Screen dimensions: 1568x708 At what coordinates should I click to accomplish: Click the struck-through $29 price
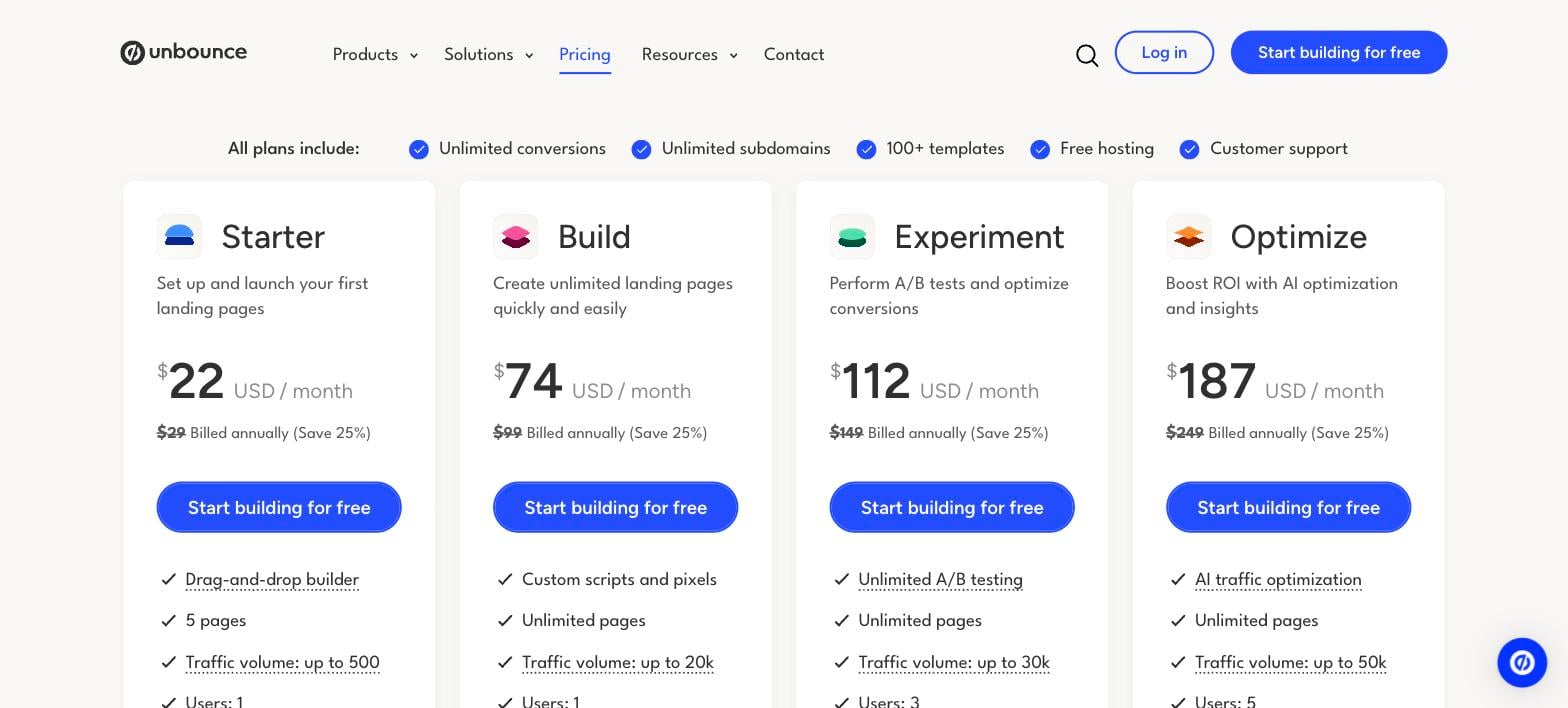pyautogui.click(x=171, y=433)
